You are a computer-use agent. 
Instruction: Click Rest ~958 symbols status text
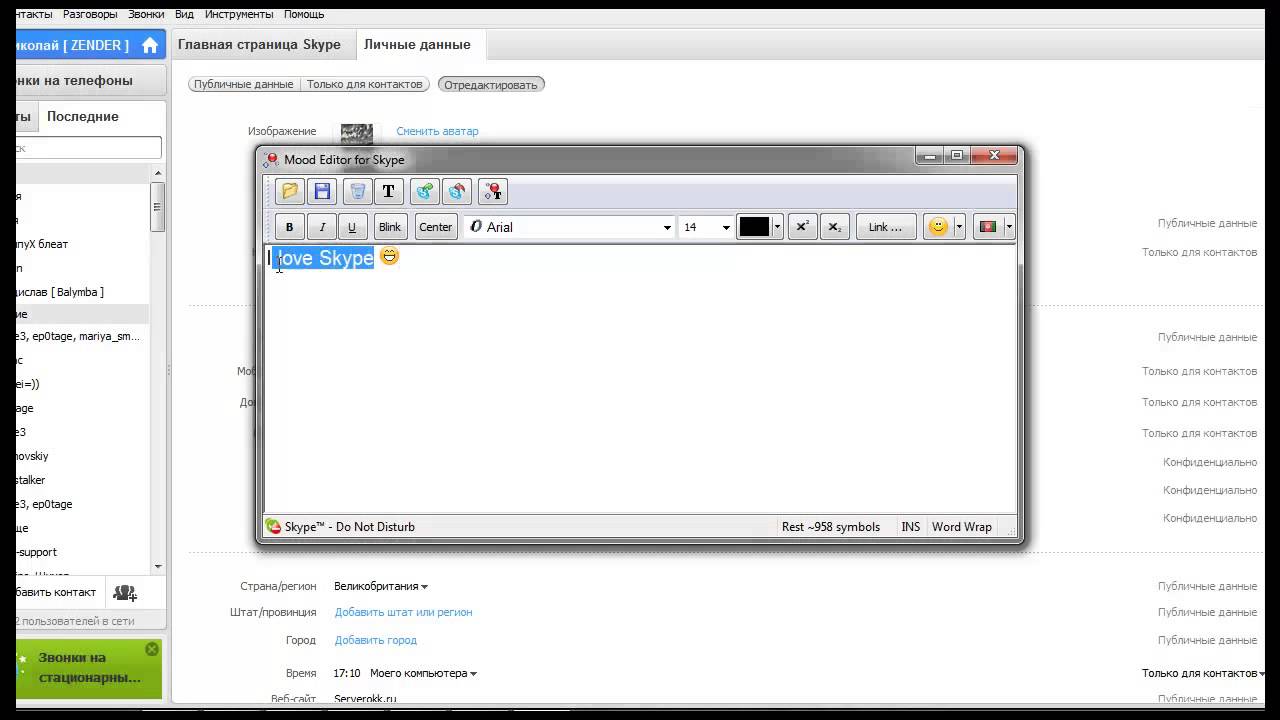(831, 527)
